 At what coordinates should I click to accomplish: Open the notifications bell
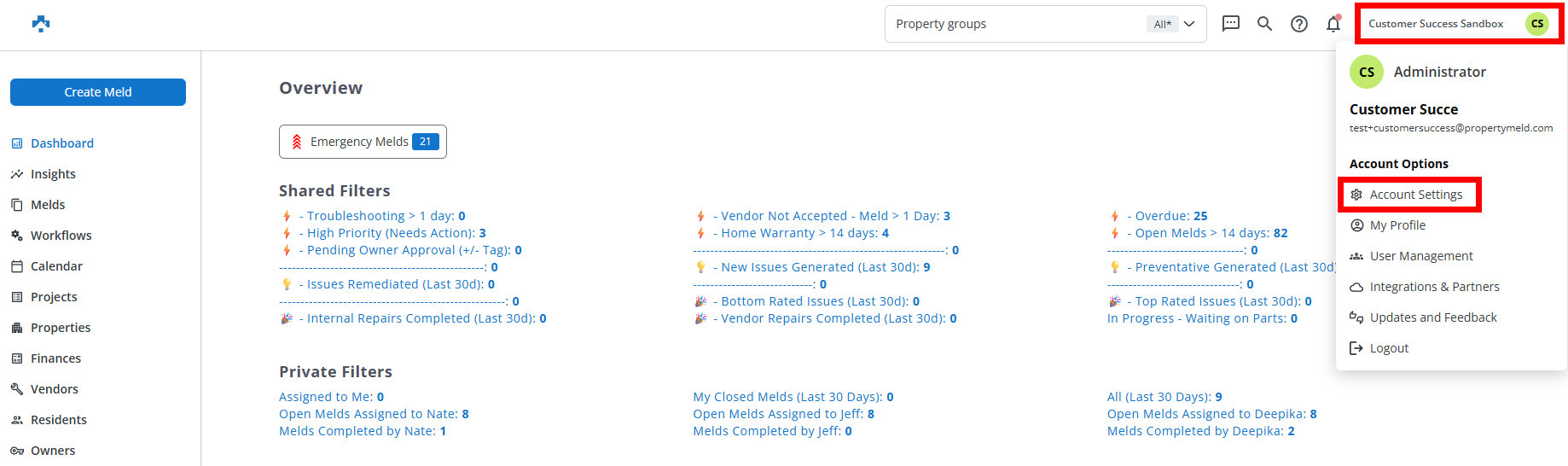[1333, 24]
